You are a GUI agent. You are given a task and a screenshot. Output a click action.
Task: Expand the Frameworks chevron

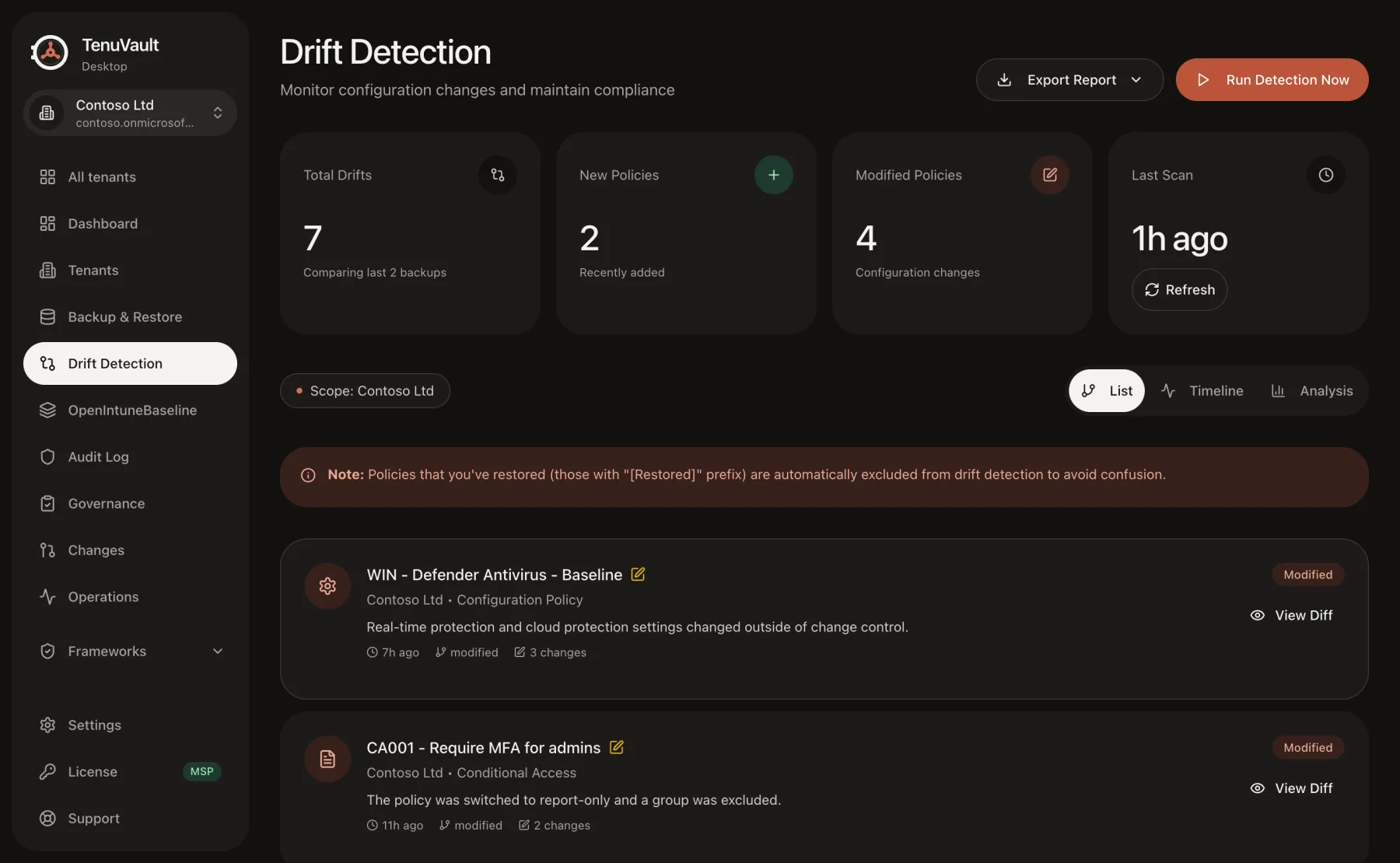coord(218,651)
